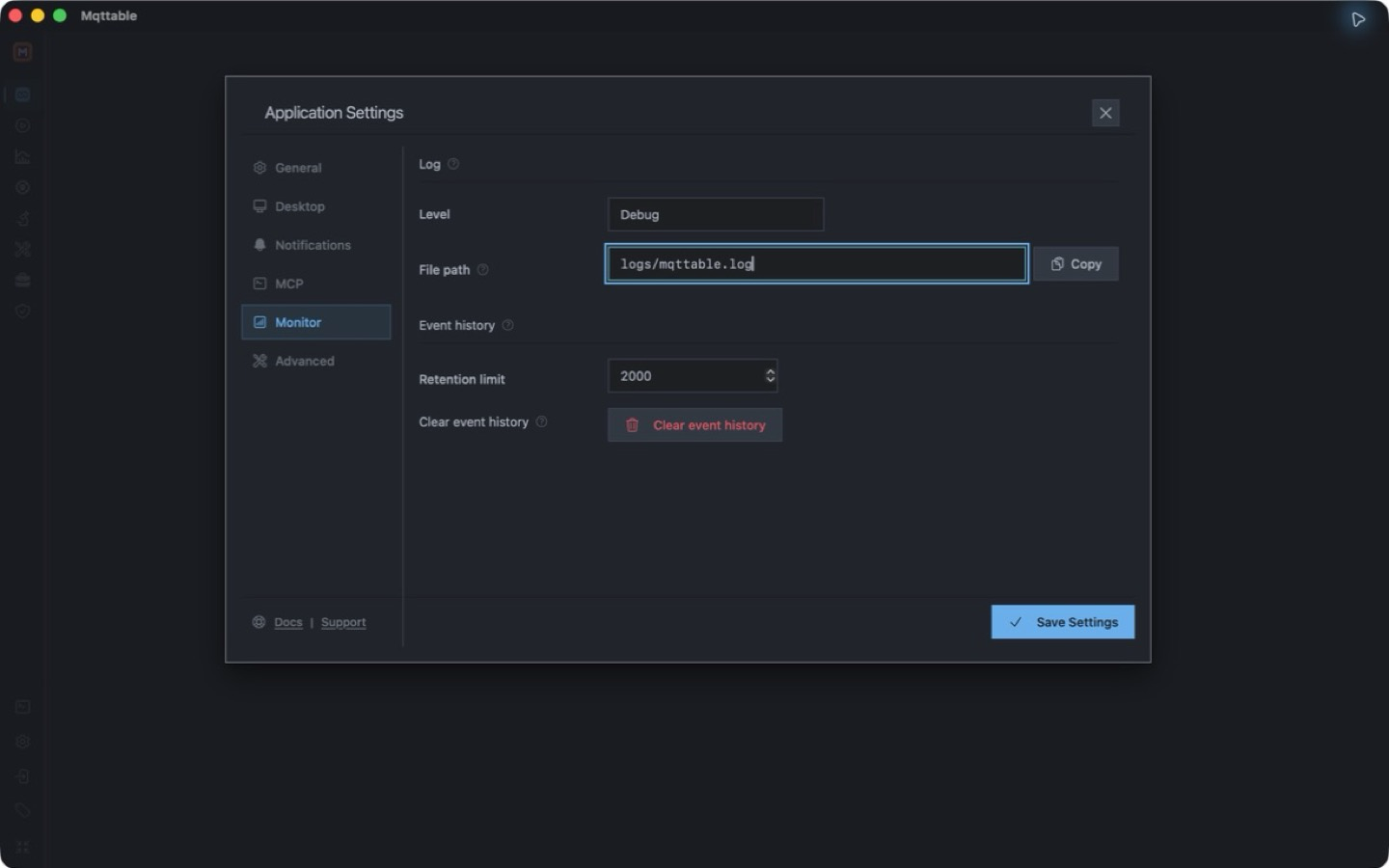This screenshot has width=1389, height=868.
Task: Go to the Notifications settings section
Action: (x=315, y=245)
